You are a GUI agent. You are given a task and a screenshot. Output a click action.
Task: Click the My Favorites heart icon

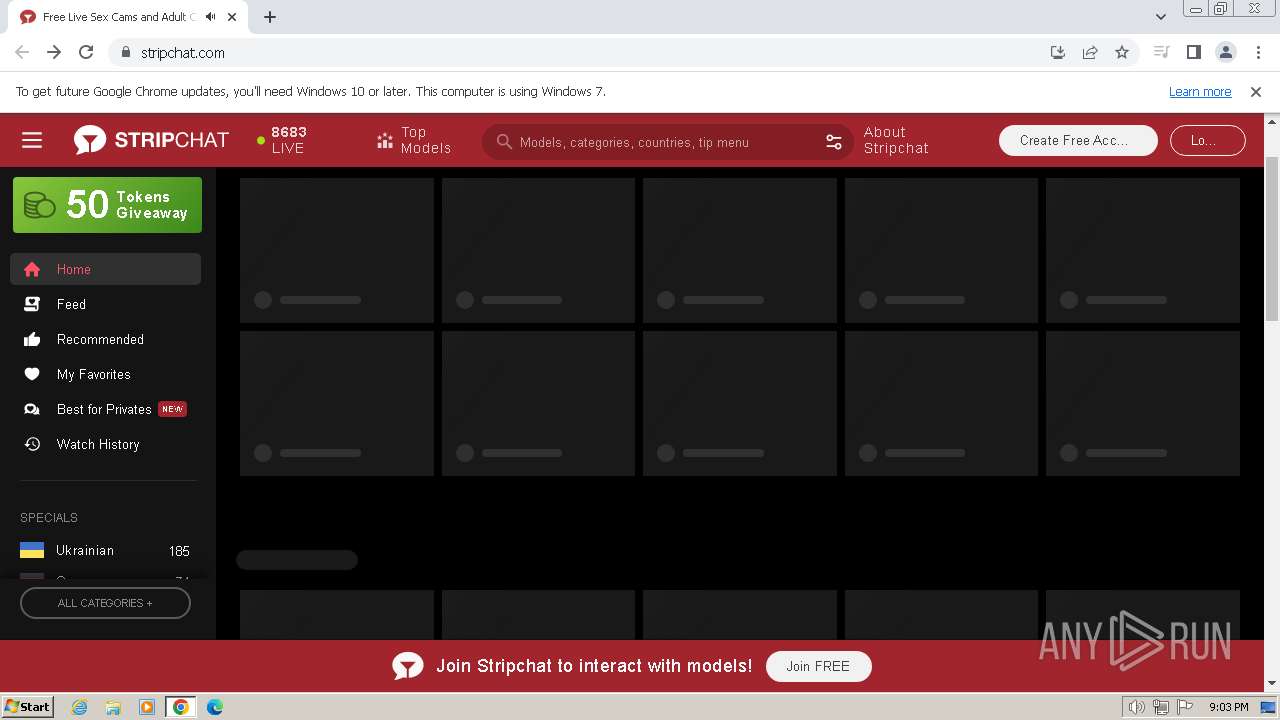(x=32, y=374)
